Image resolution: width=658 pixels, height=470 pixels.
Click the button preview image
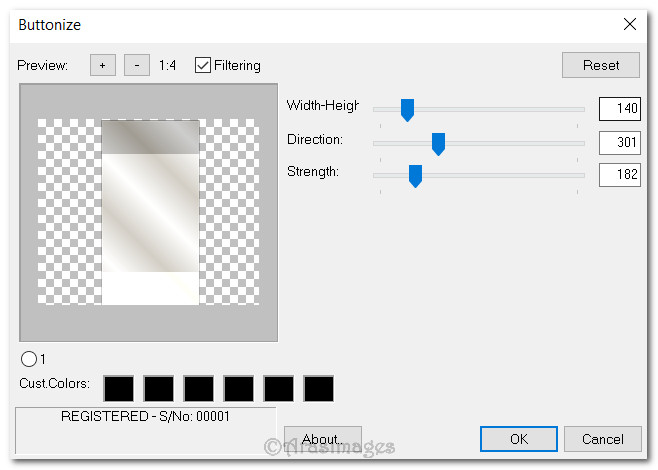[x=149, y=212]
